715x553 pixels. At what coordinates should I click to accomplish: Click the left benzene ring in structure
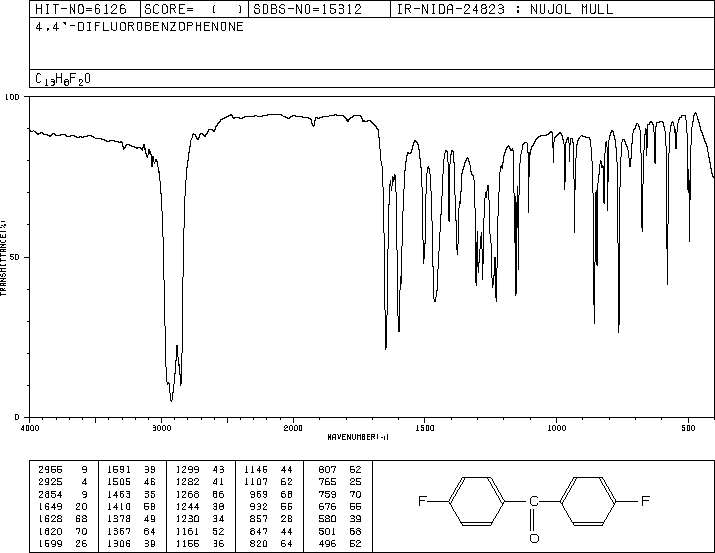(477, 501)
